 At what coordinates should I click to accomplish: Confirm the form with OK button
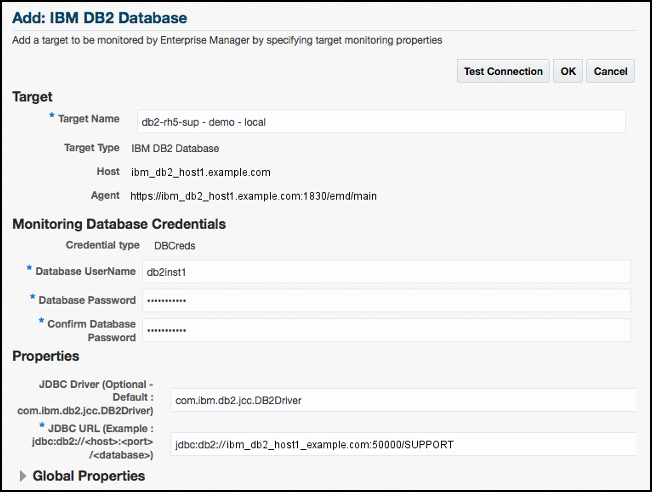568,71
